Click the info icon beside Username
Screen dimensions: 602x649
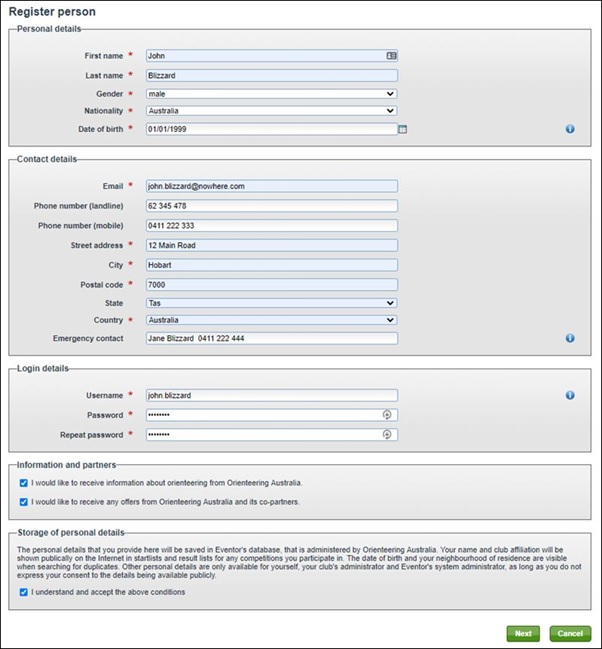coord(570,395)
